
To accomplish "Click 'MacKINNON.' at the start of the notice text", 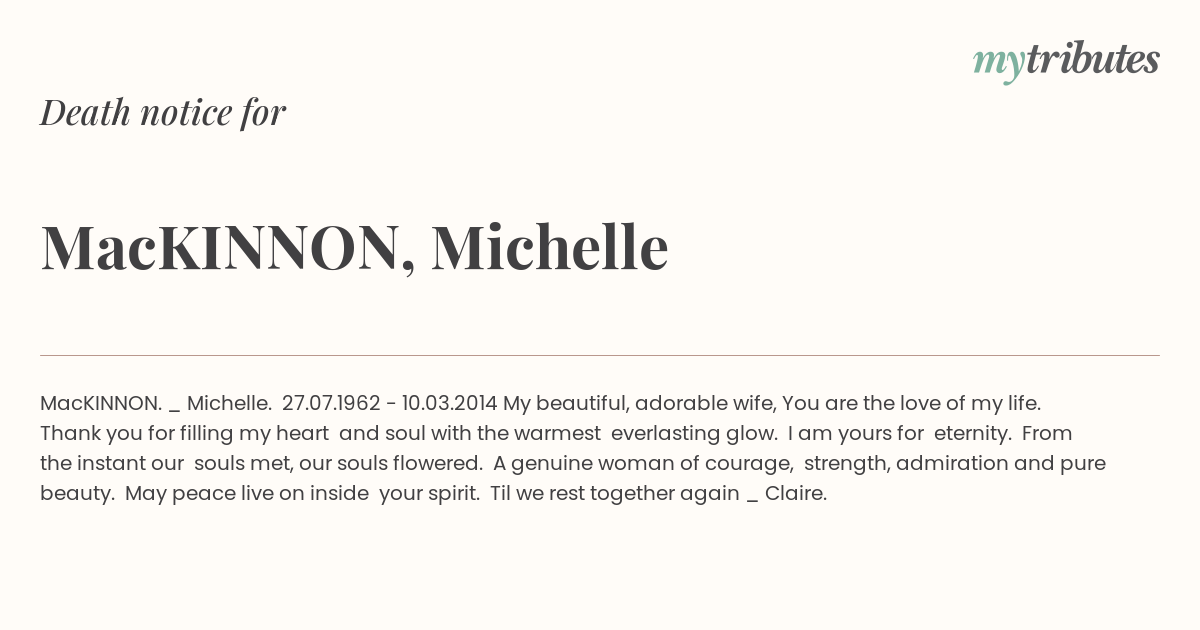I will pyautogui.click(x=101, y=403).
